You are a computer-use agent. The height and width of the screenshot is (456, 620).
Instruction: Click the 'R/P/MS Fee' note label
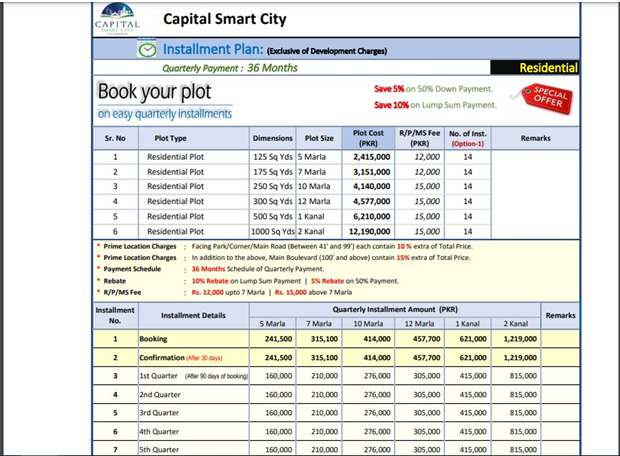pos(122,293)
